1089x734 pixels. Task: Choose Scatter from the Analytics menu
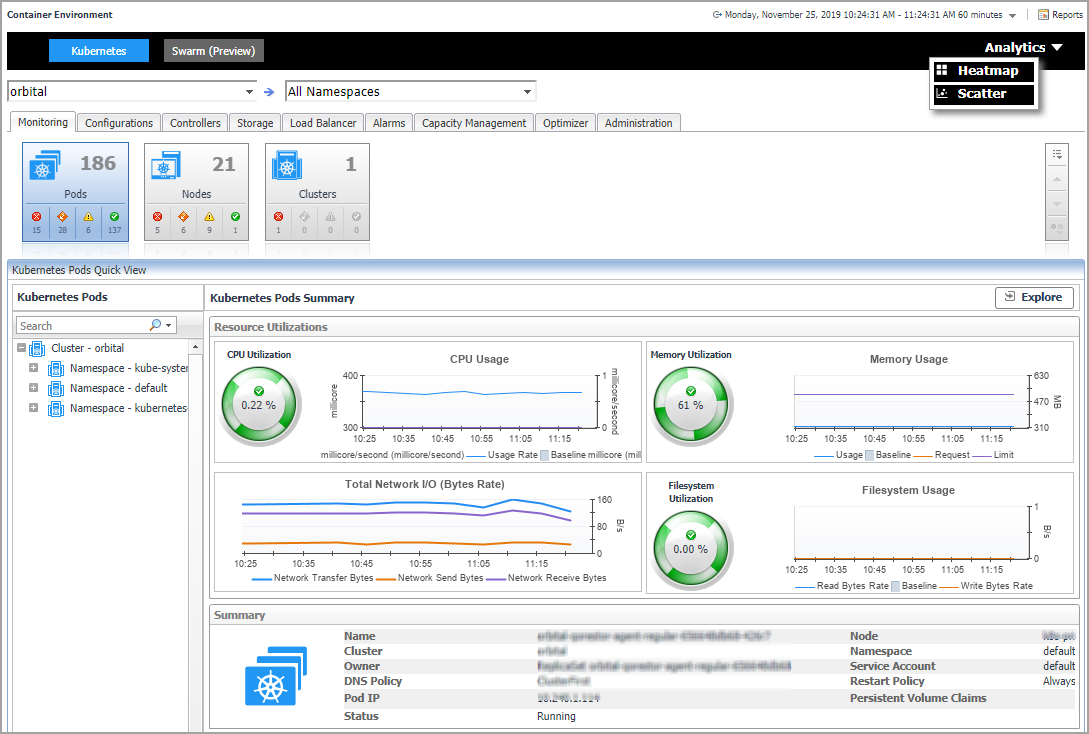pos(981,93)
